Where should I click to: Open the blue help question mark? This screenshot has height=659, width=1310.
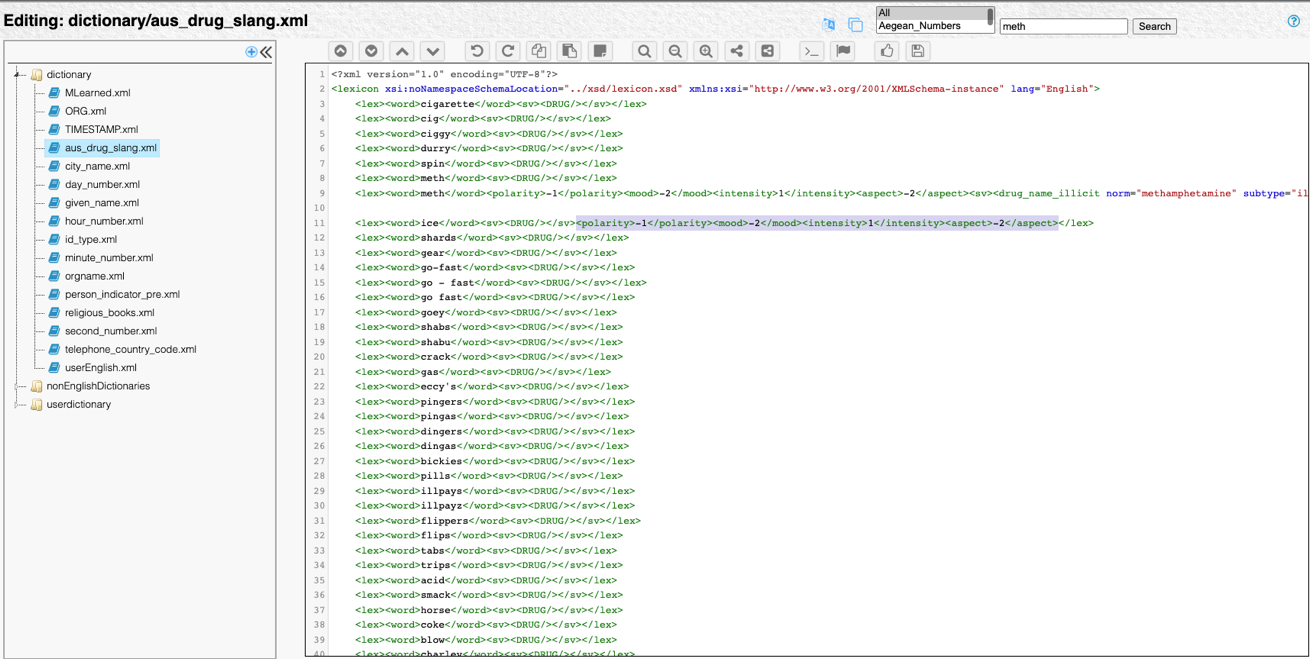1294,21
